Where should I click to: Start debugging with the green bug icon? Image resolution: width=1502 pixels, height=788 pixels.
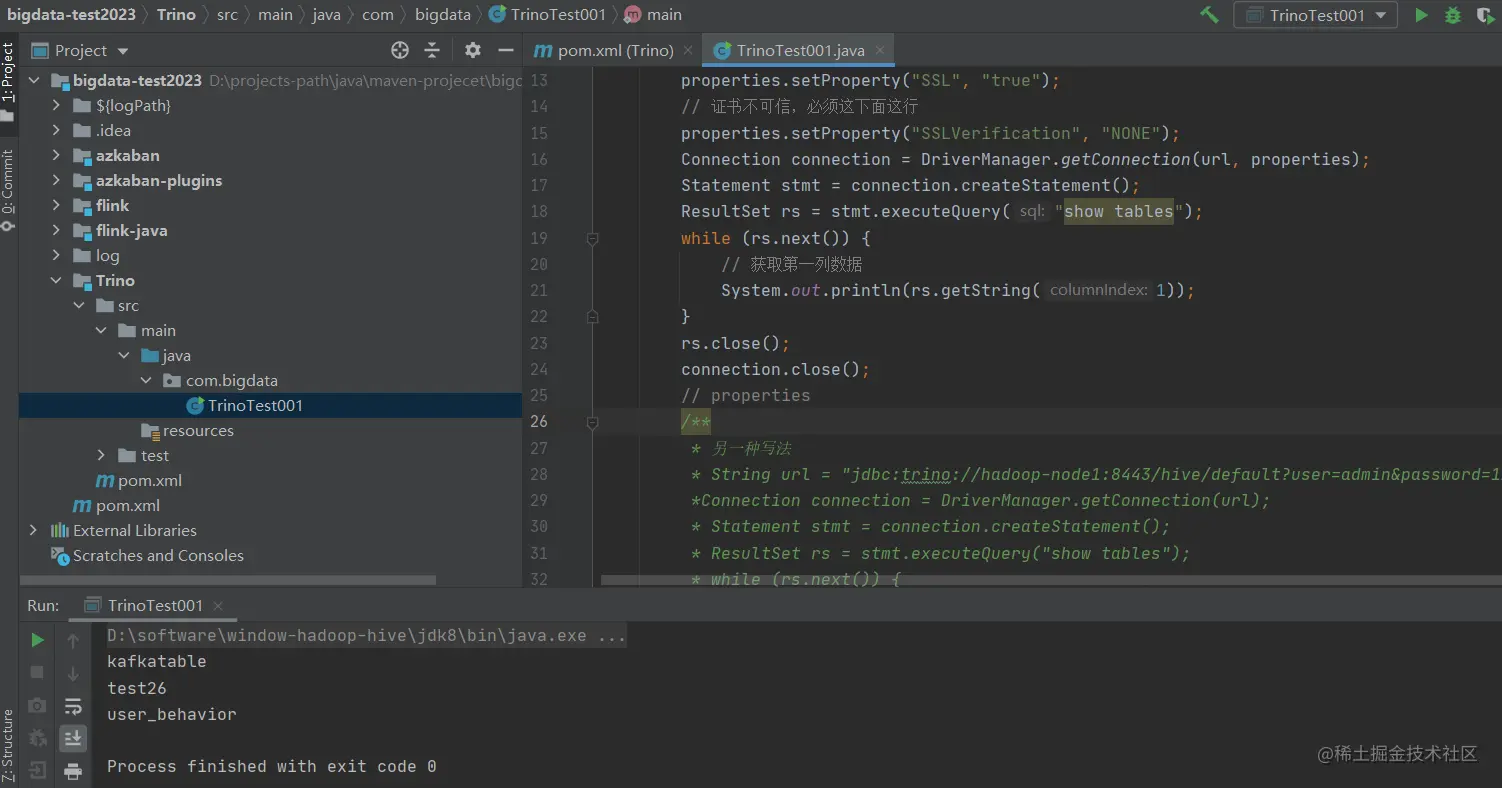pos(1453,15)
